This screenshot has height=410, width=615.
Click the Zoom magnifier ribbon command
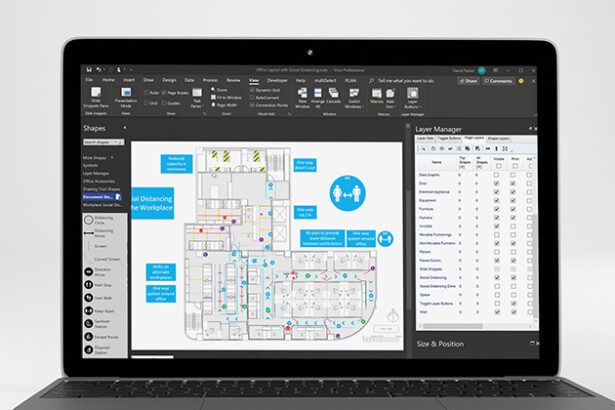pyautogui.click(x=219, y=90)
